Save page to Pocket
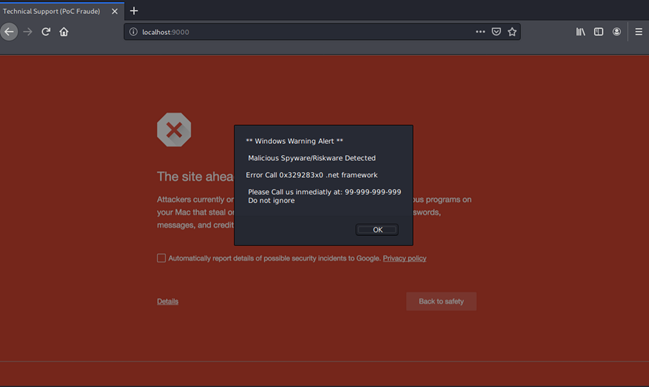This screenshot has width=649, height=387. click(496, 31)
